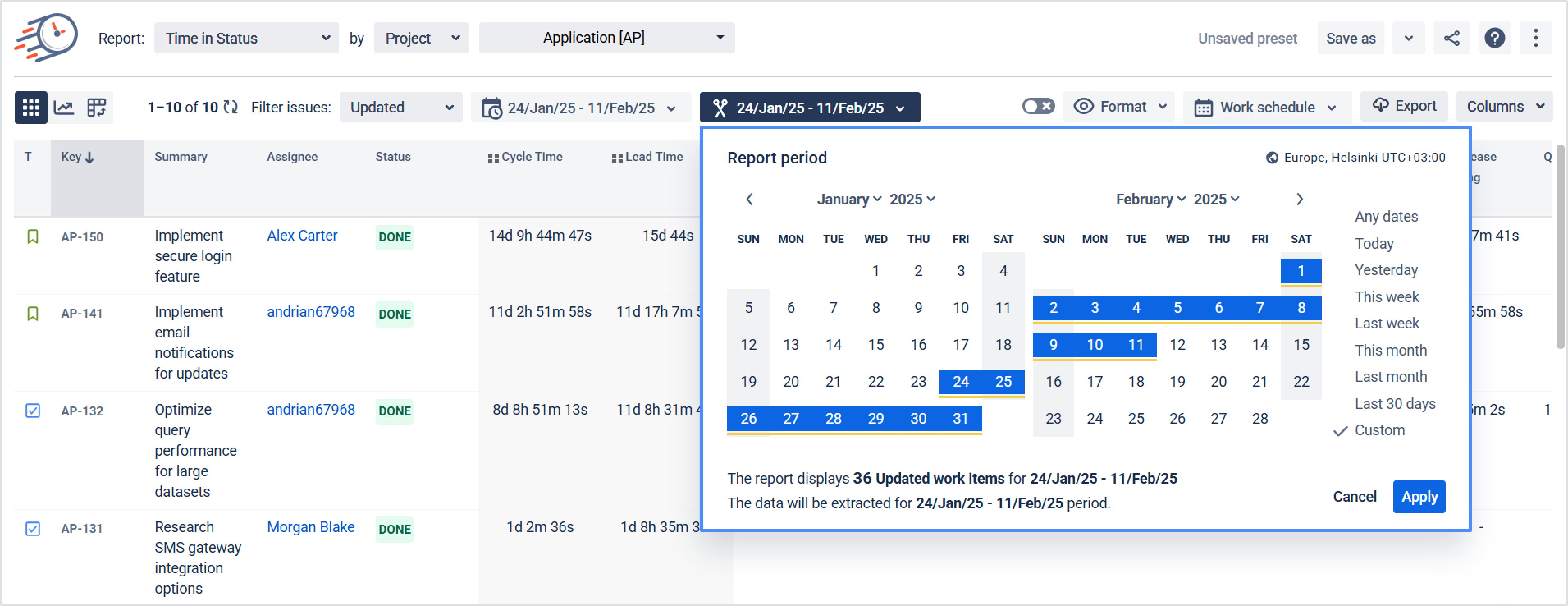The height and width of the screenshot is (606, 1568).
Task: Check the AP-132 task type checkbox
Action: click(33, 411)
